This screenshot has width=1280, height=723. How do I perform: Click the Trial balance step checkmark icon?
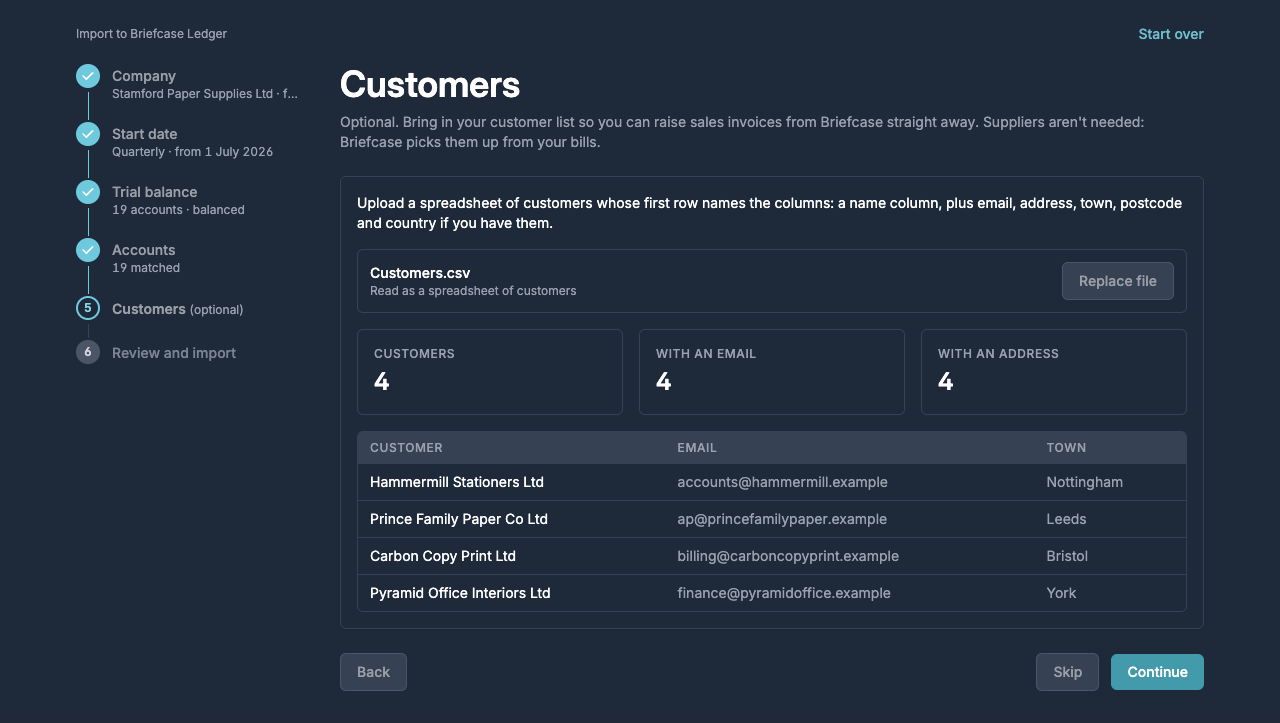88,192
